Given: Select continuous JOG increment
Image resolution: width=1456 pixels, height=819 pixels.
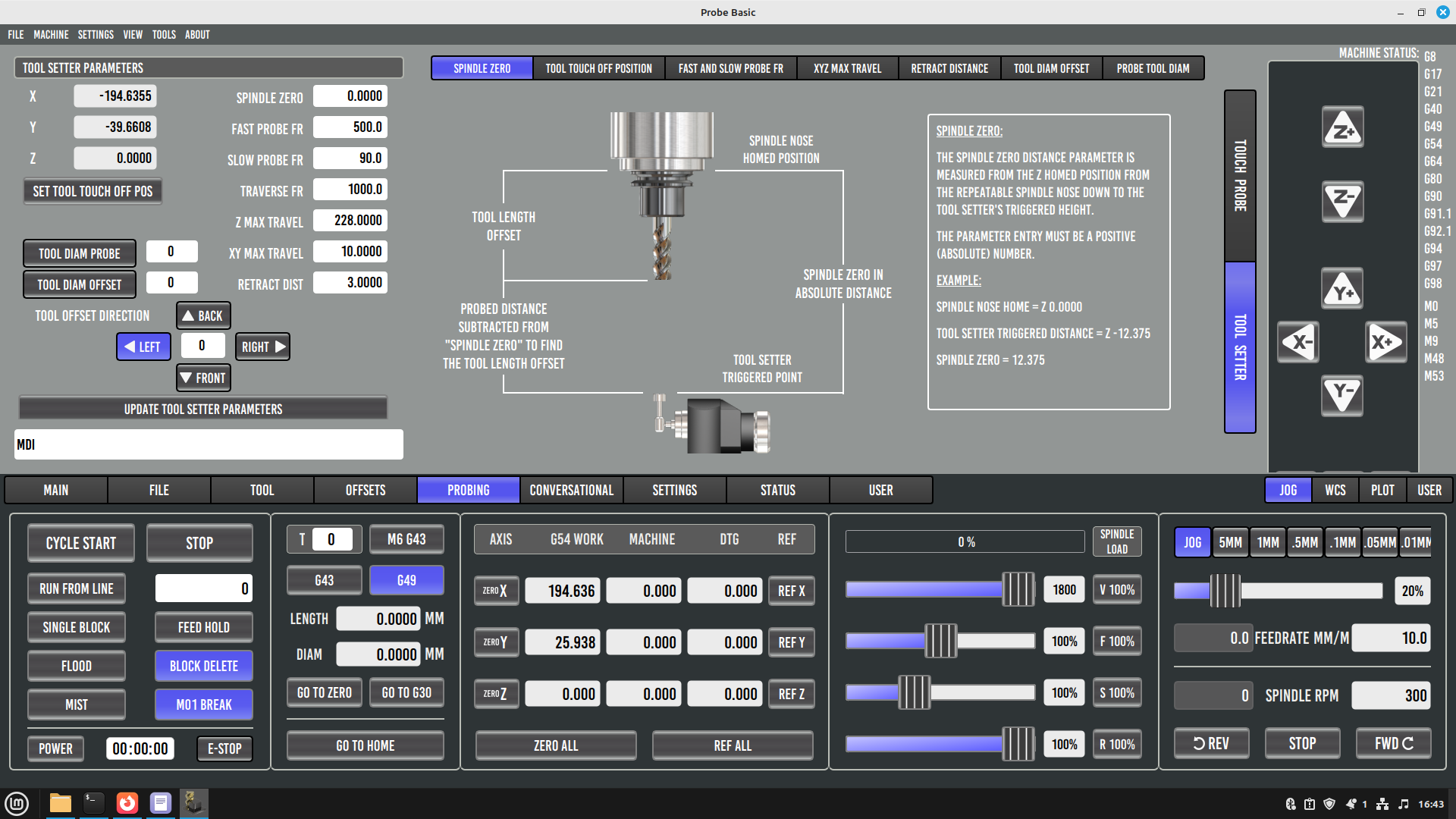Looking at the screenshot, I should tap(1192, 542).
